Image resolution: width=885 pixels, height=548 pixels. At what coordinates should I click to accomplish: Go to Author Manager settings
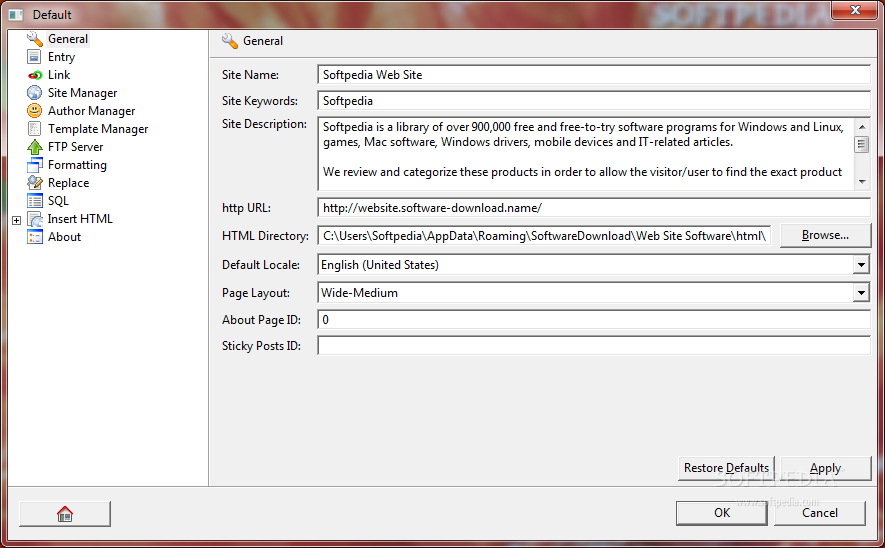pyautogui.click(x=91, y=111)
